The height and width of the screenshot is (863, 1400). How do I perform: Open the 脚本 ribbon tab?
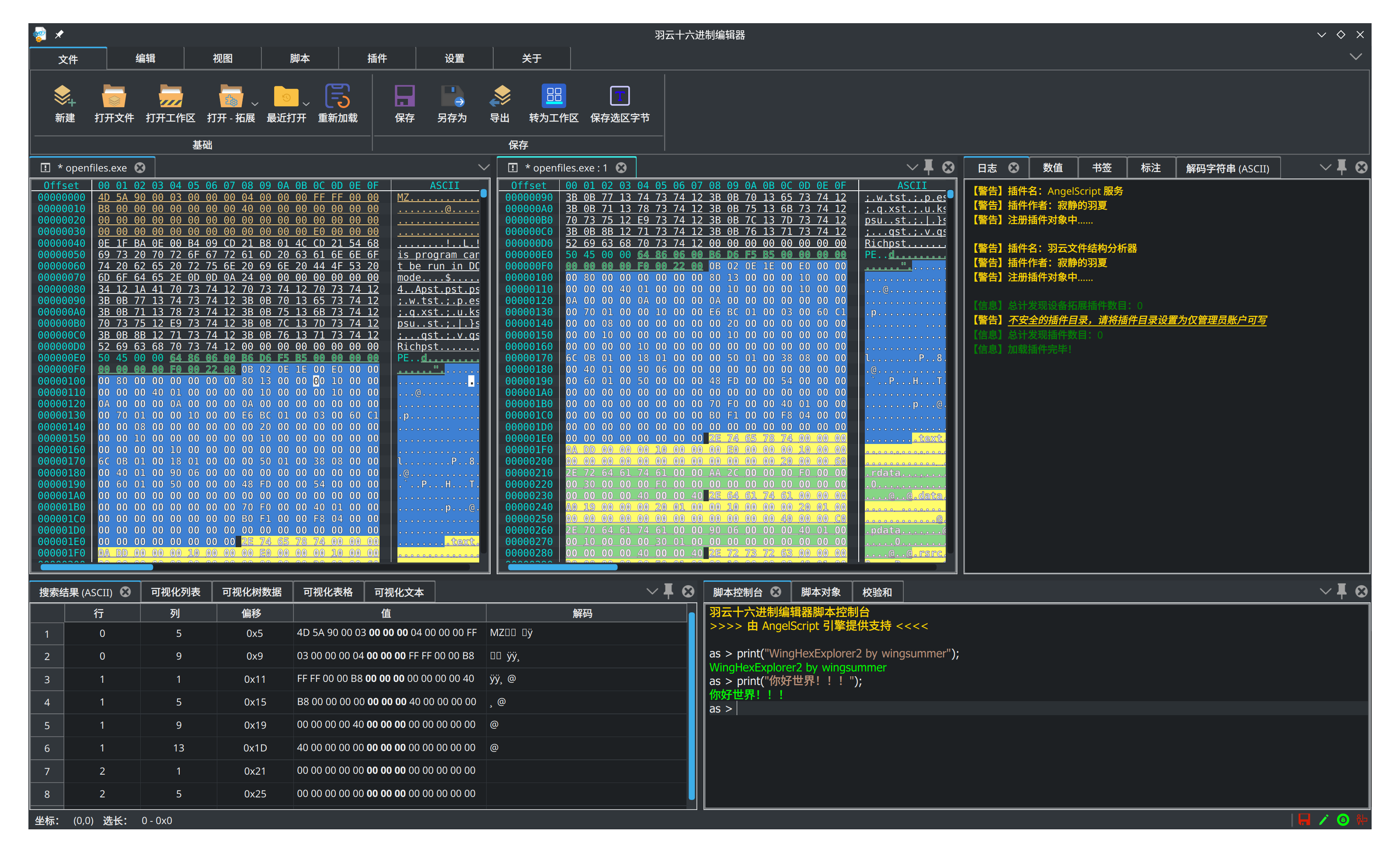300,58
